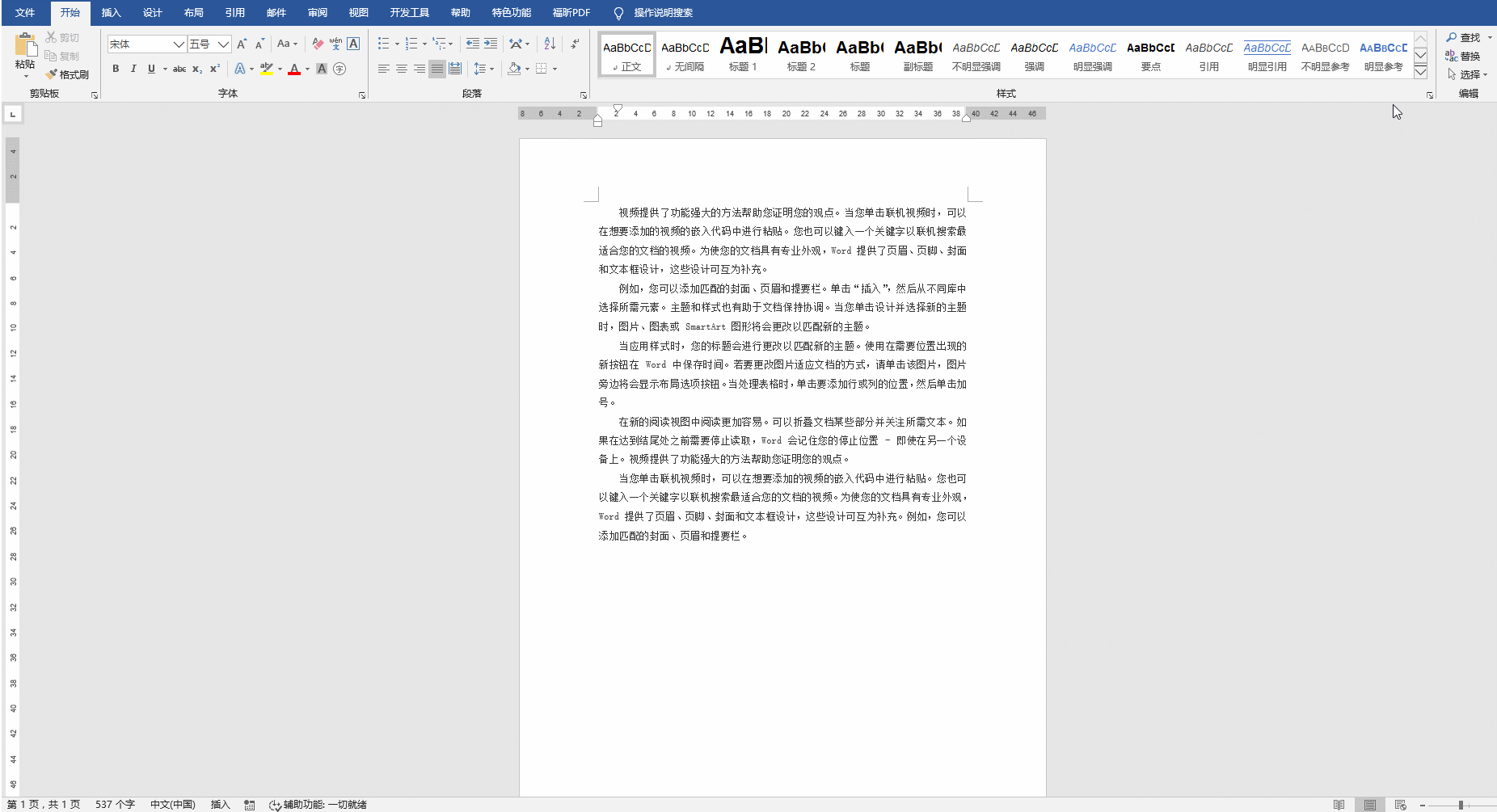Screen dimensions: 1497x812
Task: Expand the styles gallery
Action: click(1420, 73)
